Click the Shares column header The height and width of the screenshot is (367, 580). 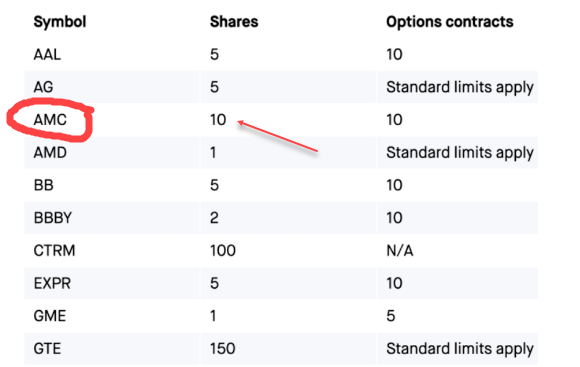tap(234, 22)
